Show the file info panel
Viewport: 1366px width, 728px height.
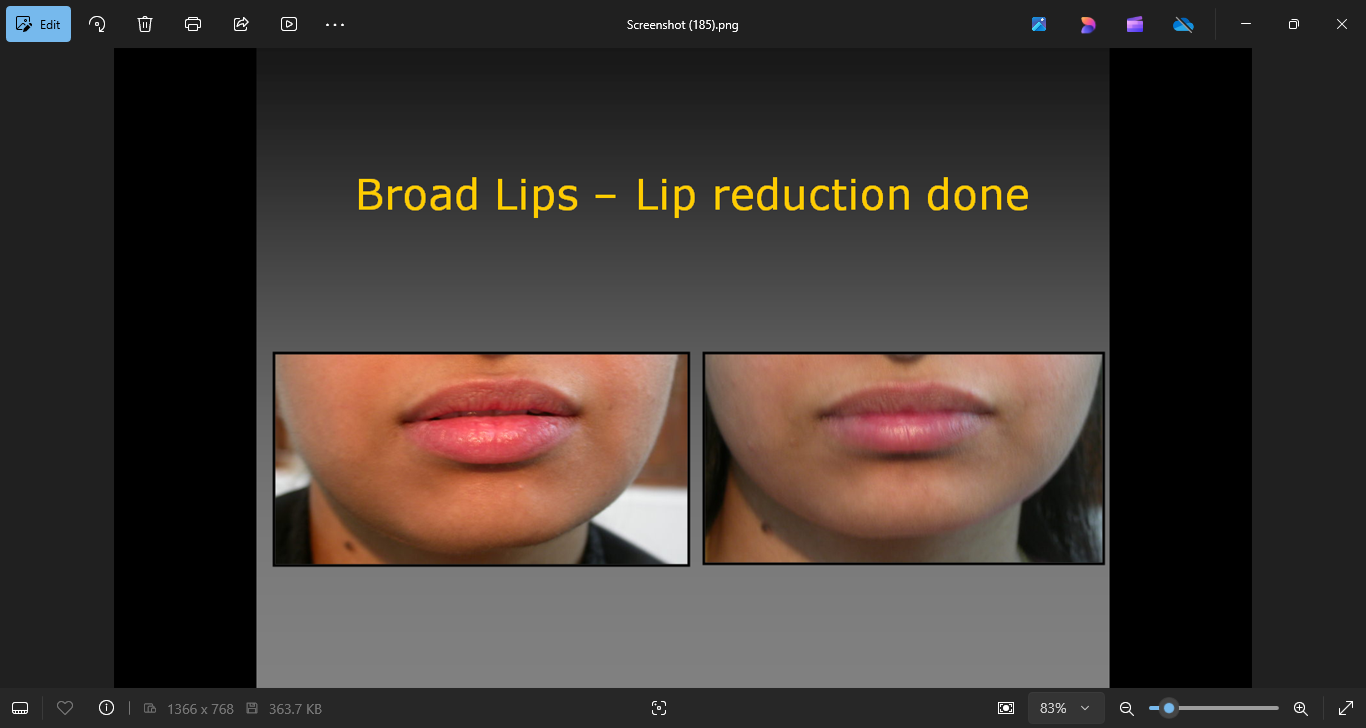click(x=107, y=708)
